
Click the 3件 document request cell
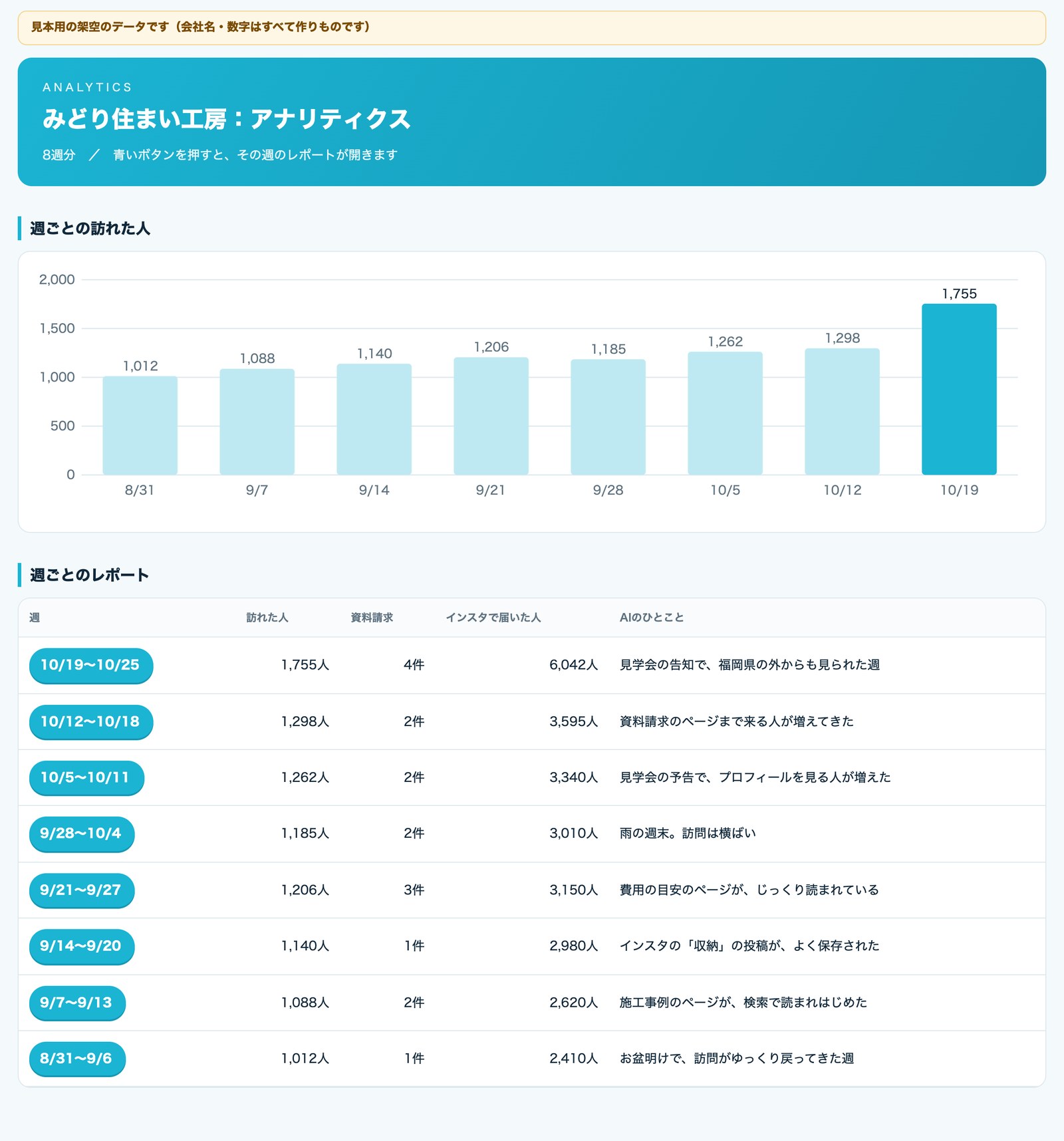pos(414,890)
